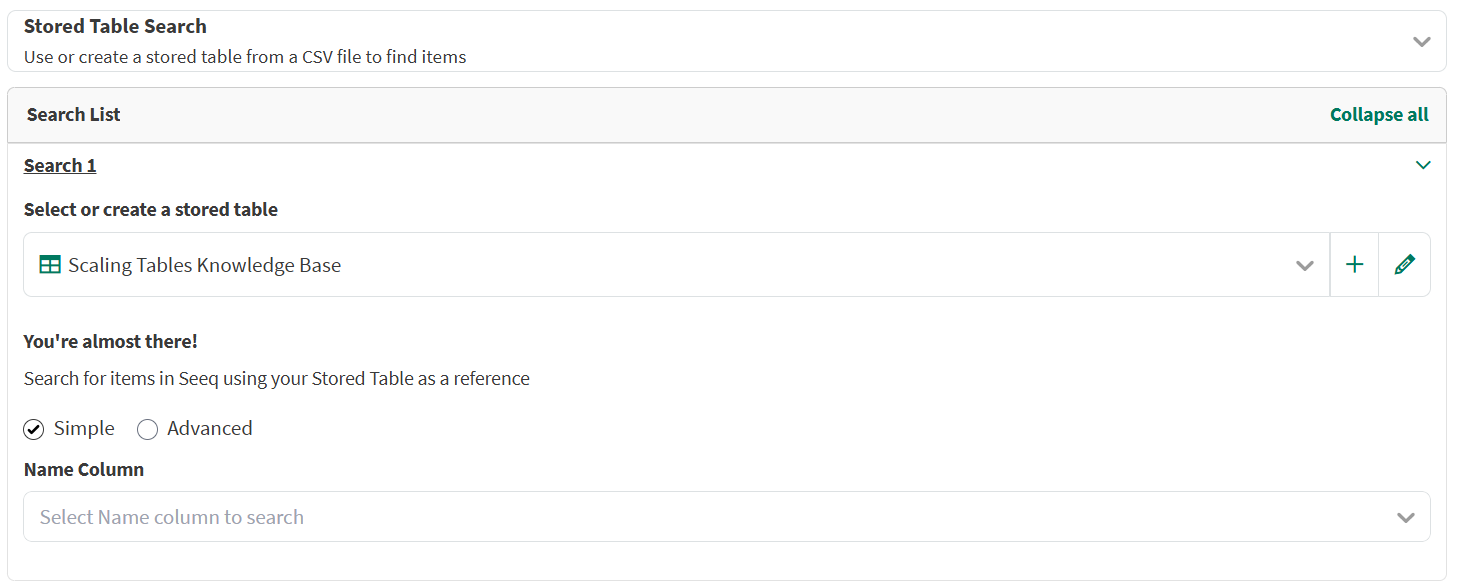Click the pencil icon to edit the stored table
The height and width of the screenshot is (585, 1457).
1404,265
